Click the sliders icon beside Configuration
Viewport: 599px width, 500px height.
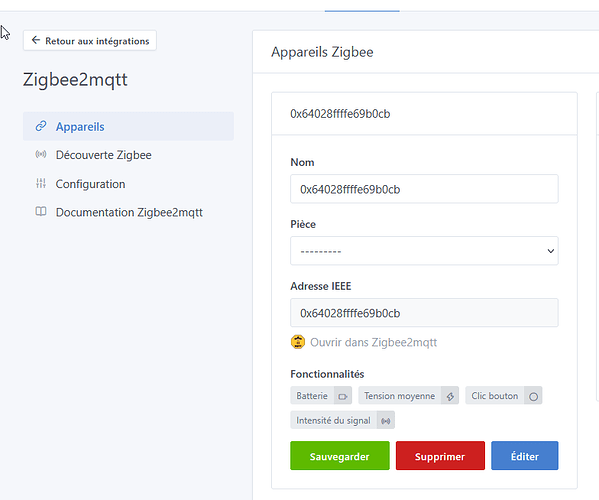pos(41,183)
